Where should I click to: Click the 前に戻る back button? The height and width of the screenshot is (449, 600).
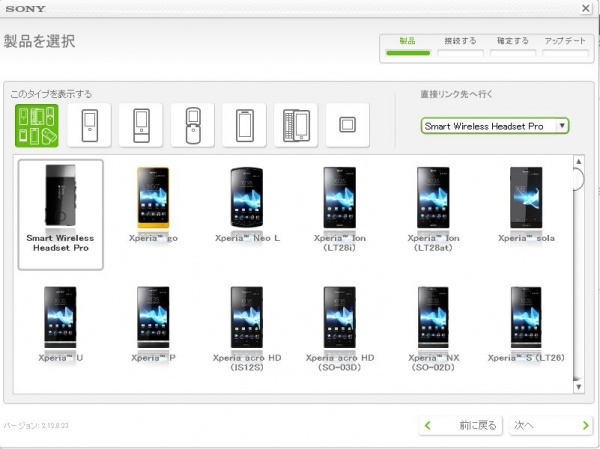459,426
